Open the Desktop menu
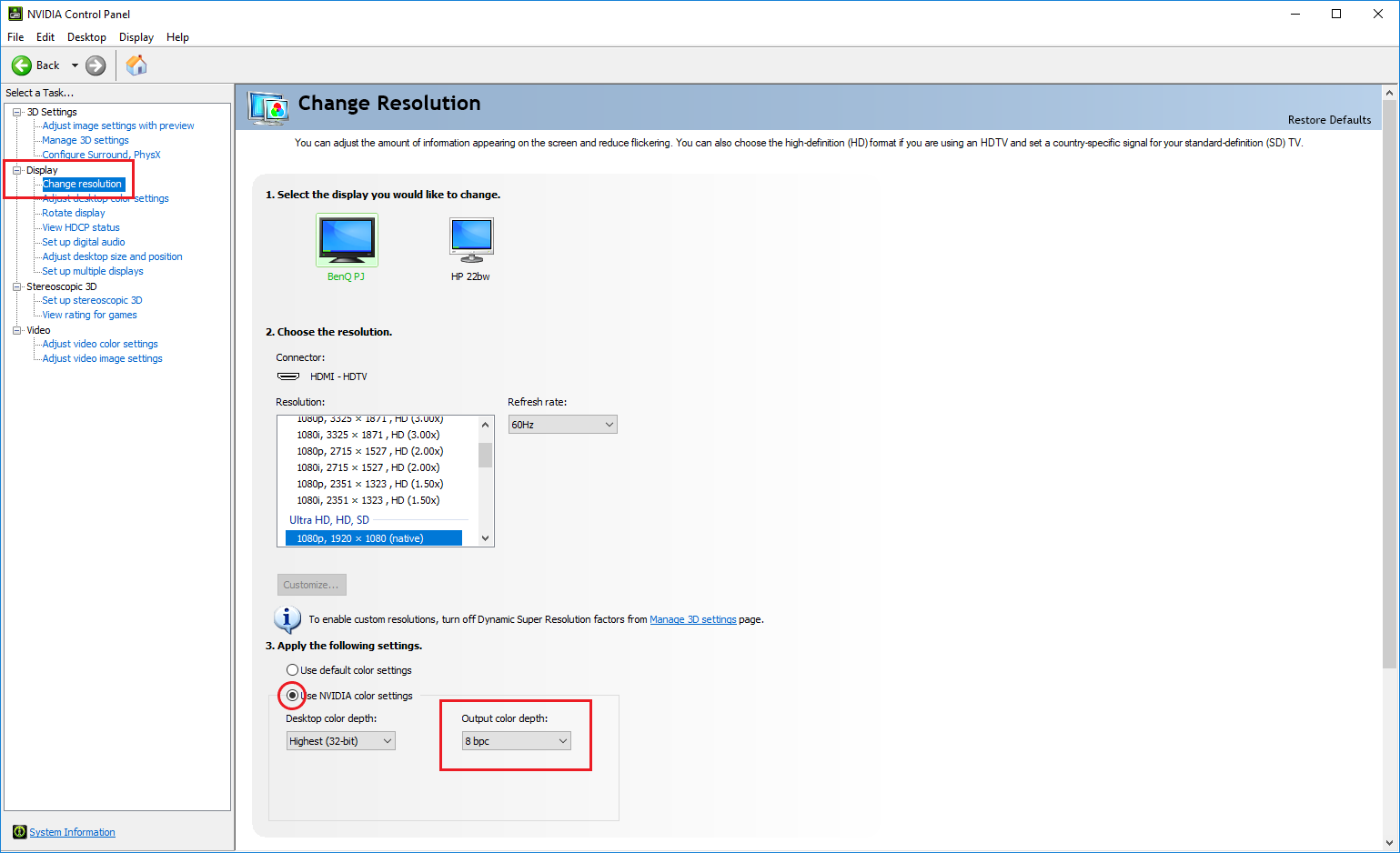This screenshot has width=1400, height=853. pos(86,37)
